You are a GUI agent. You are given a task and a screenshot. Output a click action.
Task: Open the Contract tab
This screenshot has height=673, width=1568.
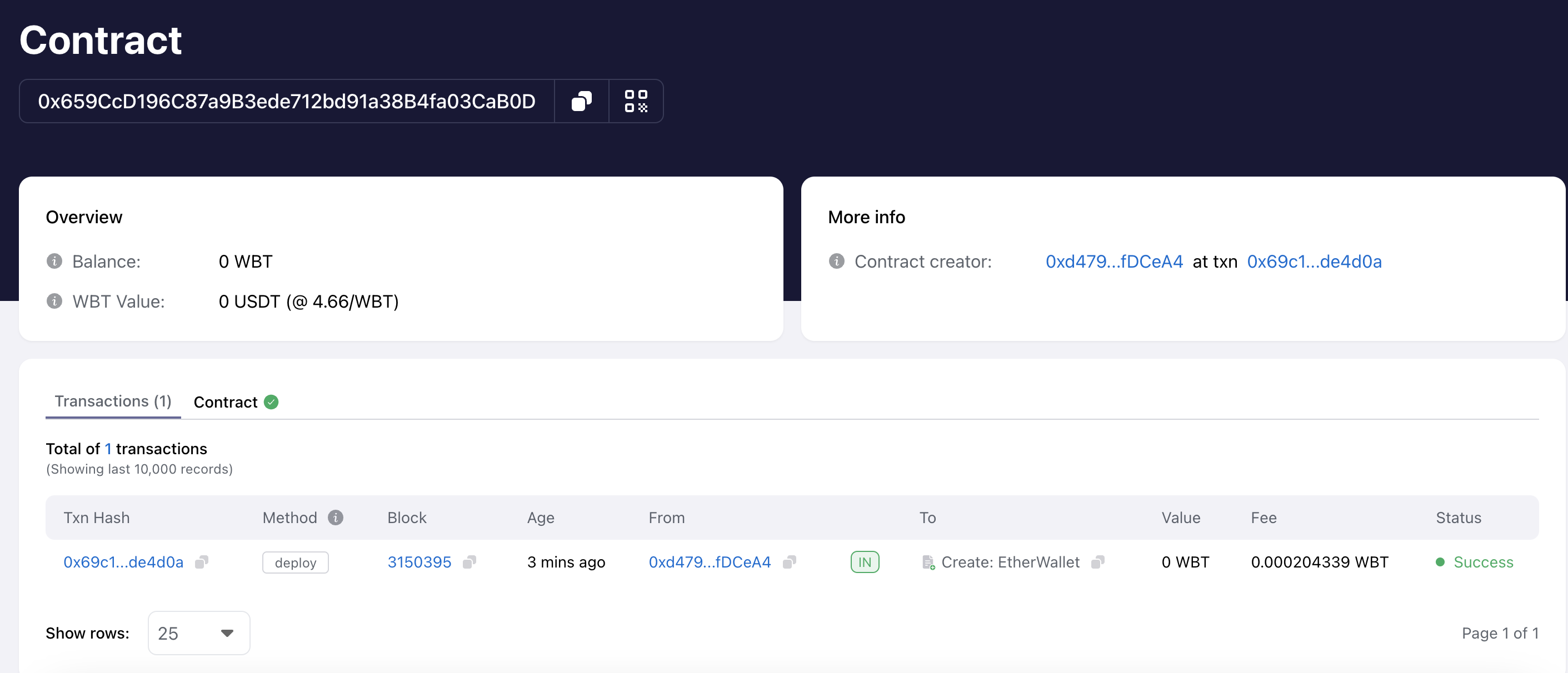tap(236, 402)
